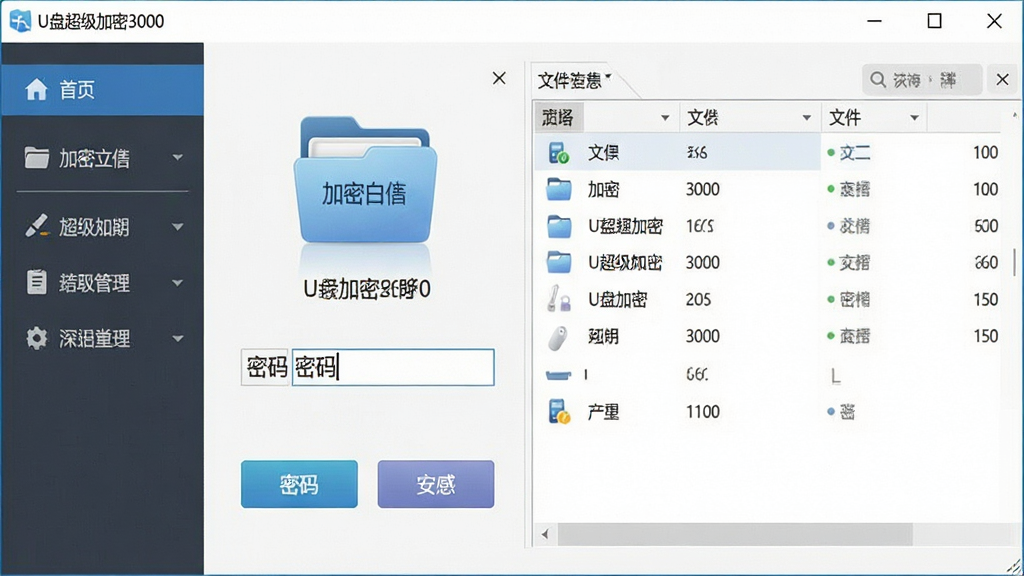Viewport: 1024px width, 576px height.
Task: Click the "1100" cell in the last row
Action: pos(703,411)
